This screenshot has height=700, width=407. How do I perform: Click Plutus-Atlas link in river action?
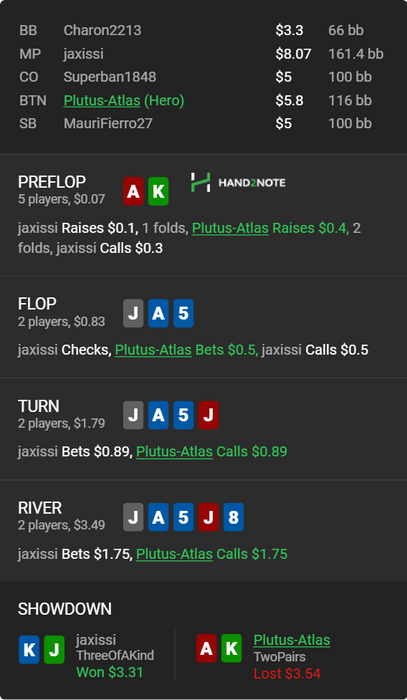[x=174, y=554]
